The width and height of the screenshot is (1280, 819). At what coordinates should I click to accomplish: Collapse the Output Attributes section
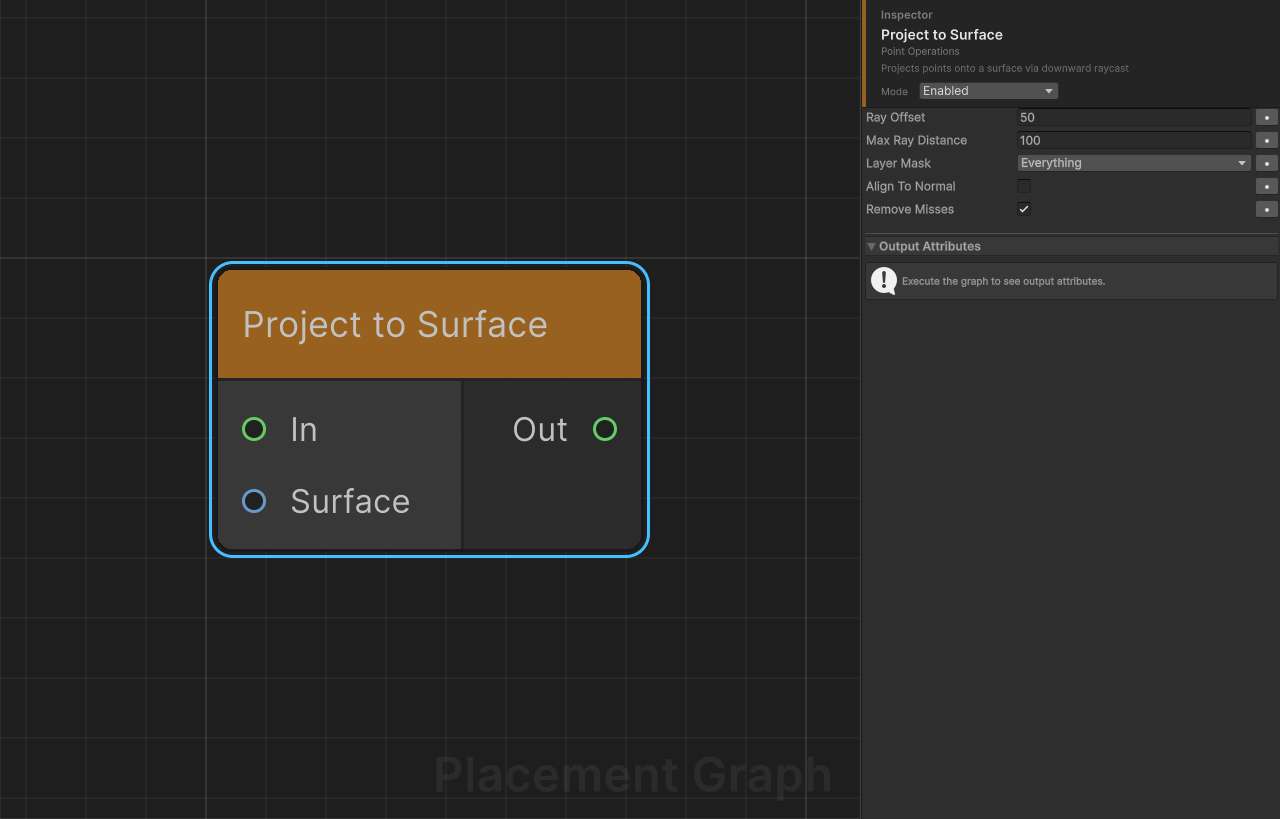(871, 246)
